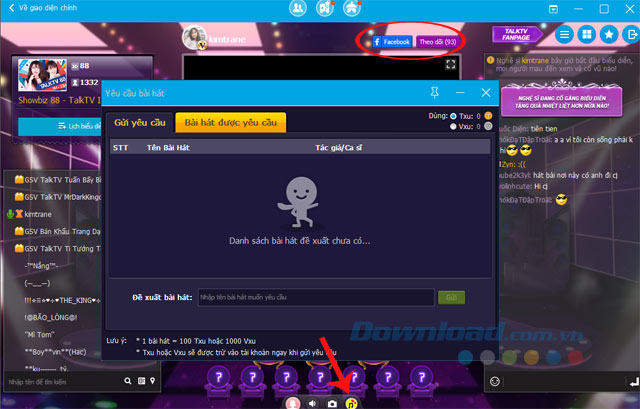The height and width of the screenshot is (409, 640).
Task: Close the Yêu cầu bài hát dialog
Action: tap(486, 93)
